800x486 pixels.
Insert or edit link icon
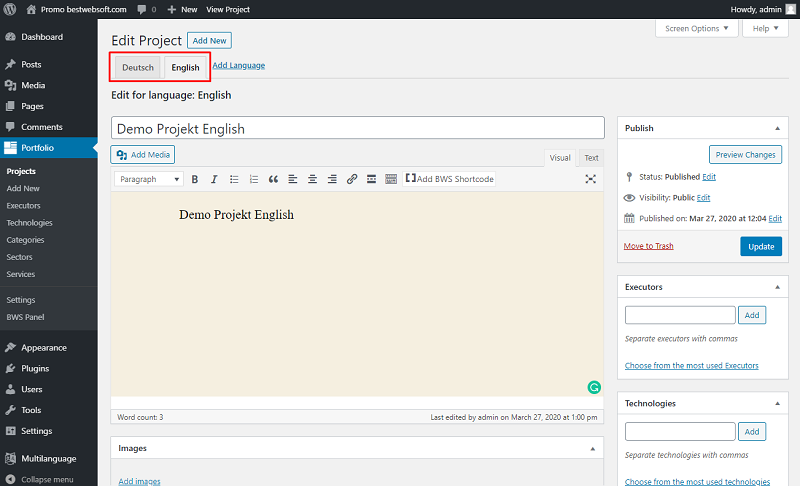coord(352,179)
